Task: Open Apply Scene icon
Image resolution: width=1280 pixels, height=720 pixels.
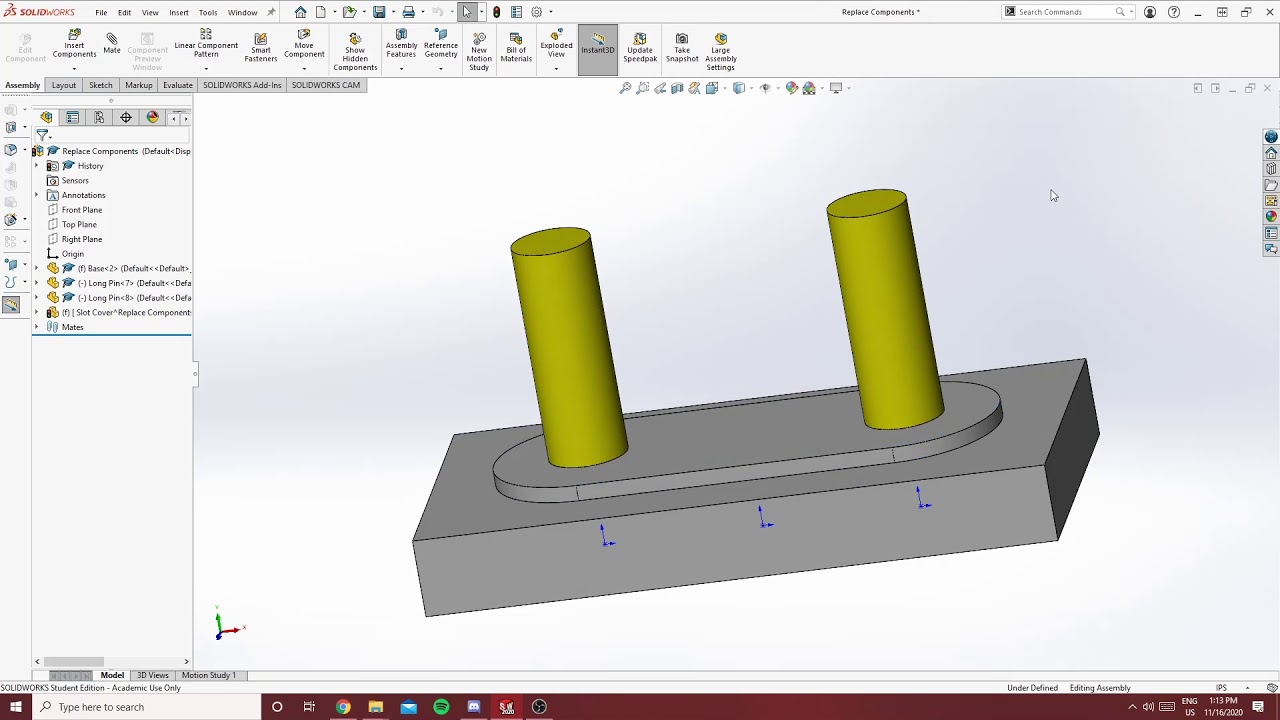Action: tap(809, 88)
